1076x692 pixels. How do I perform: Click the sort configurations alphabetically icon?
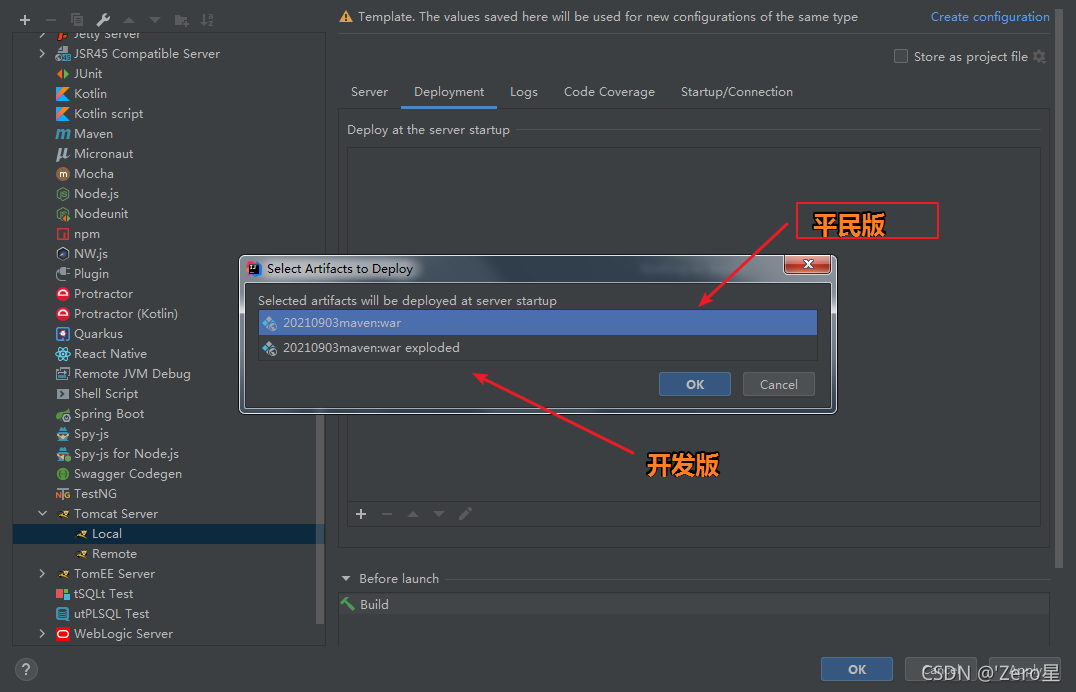(x=207, y=20)
